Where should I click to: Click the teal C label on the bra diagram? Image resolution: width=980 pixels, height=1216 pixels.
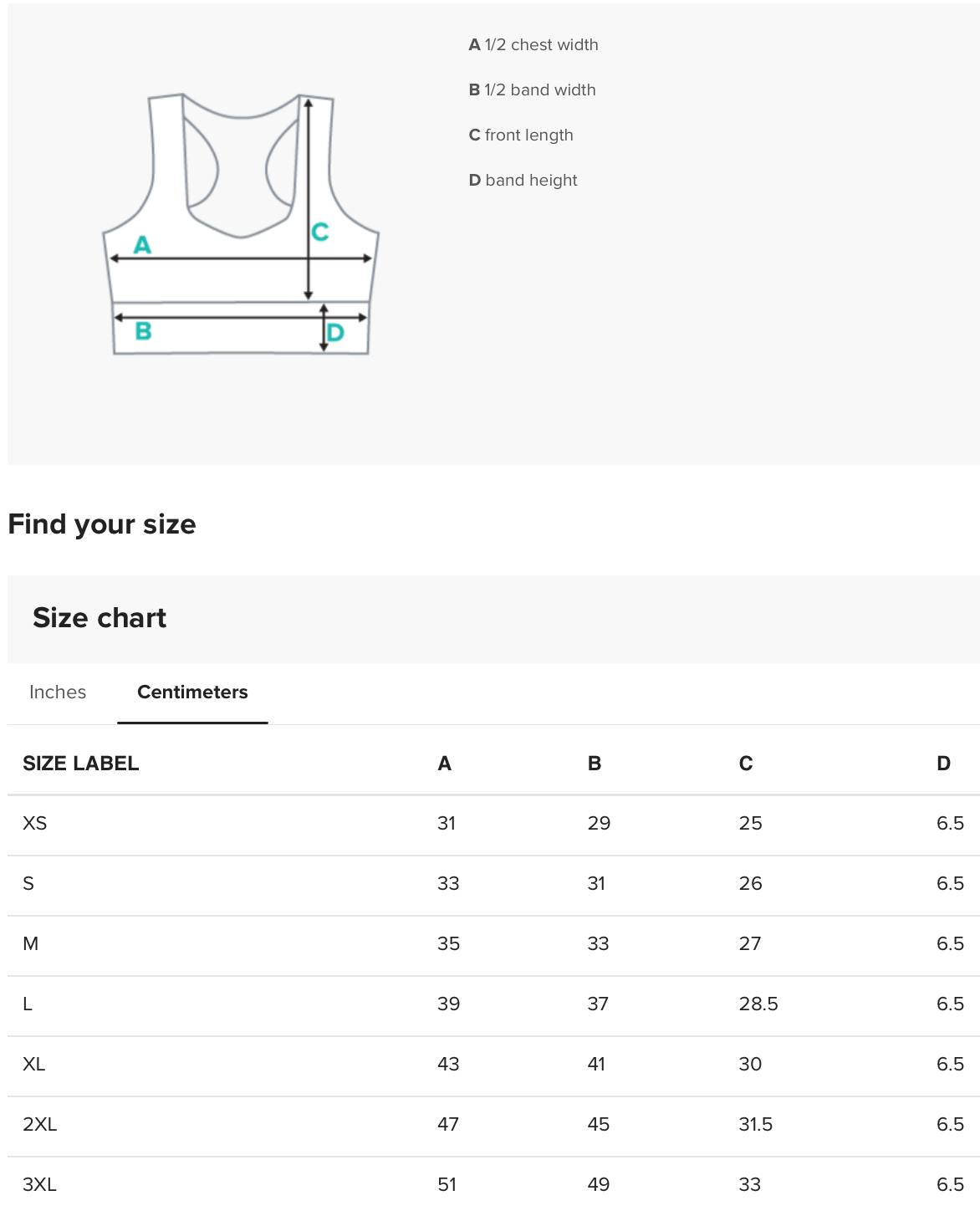(x=320, y=232)
